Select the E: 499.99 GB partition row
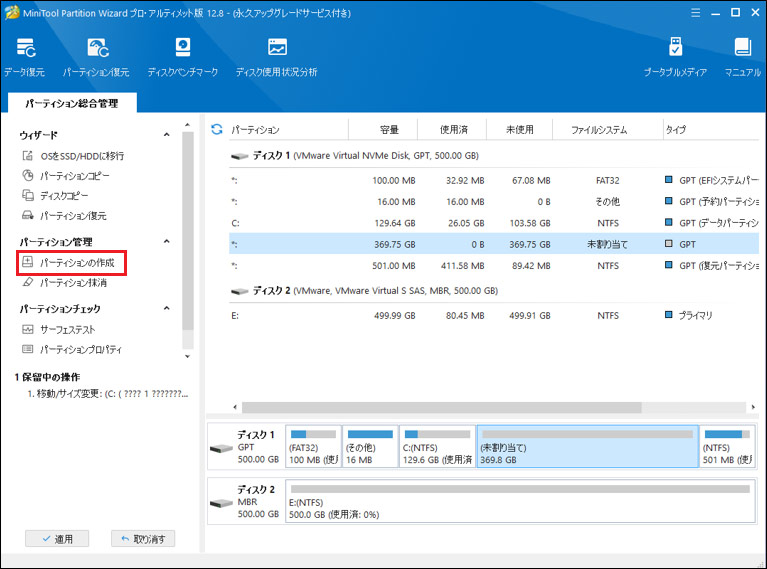Screen dimensions: 767x569 coord(493,316)
